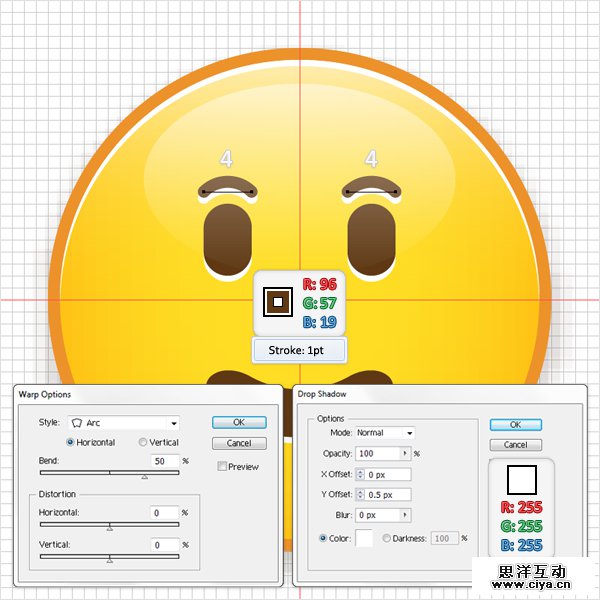Click the Y Offset stepper arrows

tap(360, 494)
